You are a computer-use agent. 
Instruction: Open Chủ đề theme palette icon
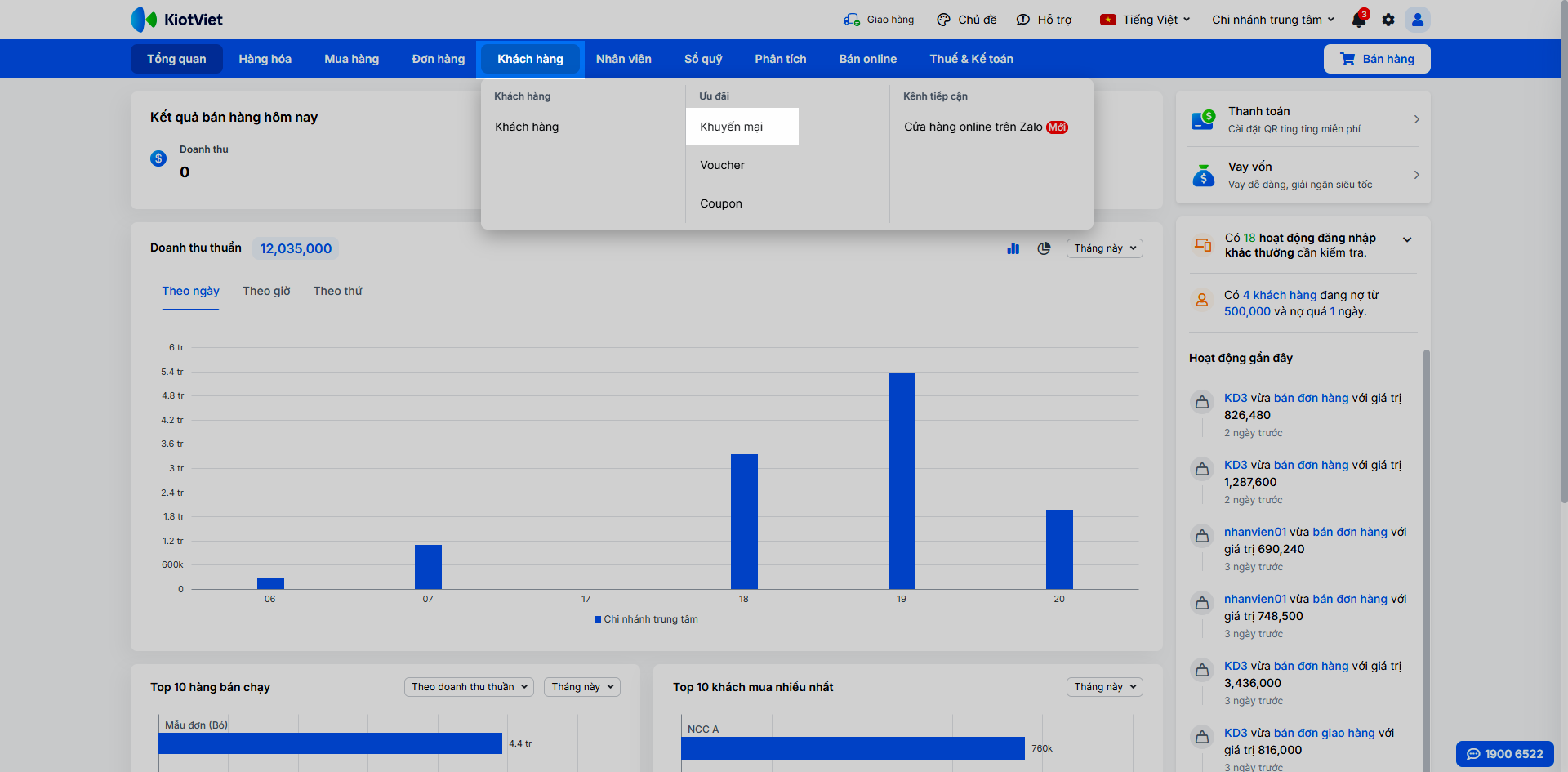point(944,20)
